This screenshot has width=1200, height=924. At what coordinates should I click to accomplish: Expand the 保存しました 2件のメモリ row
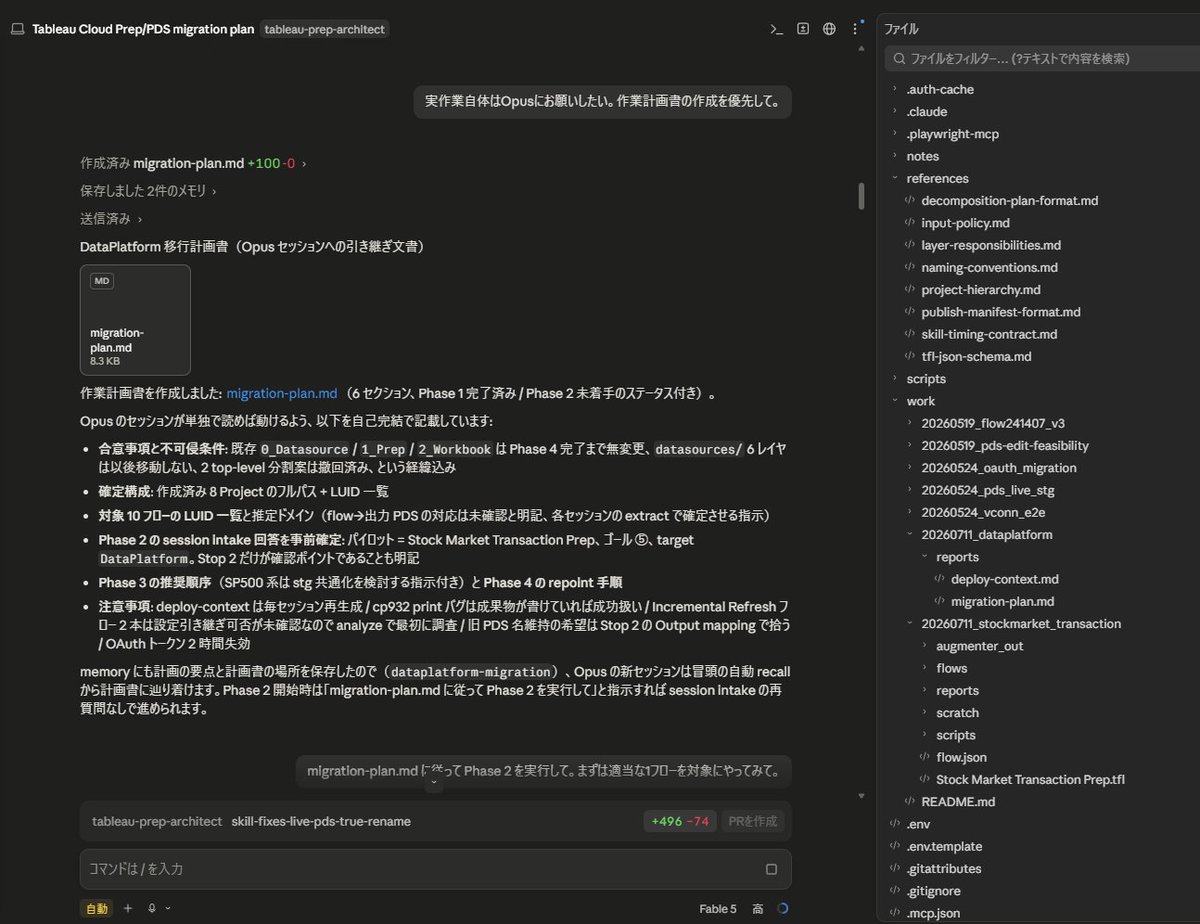pos(148,190)
